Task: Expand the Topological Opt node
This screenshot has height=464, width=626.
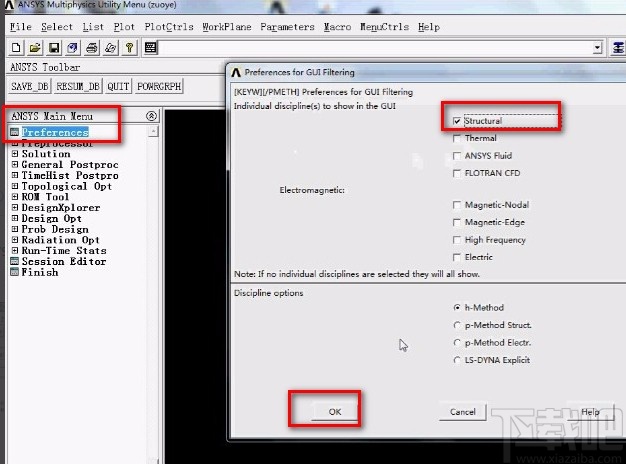Action: [15, 186]
